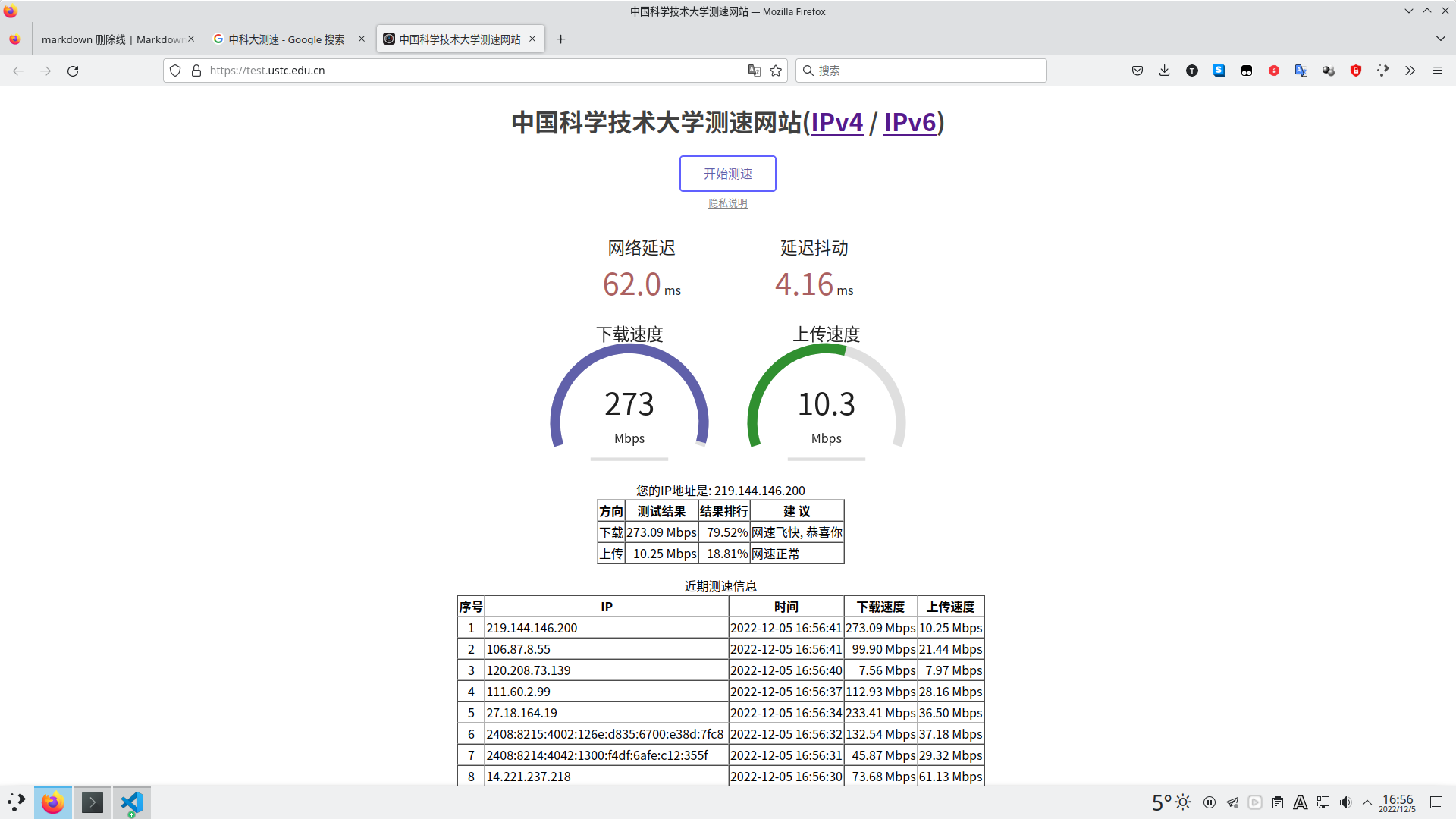
Task: Open the black circle T extension
Action: click(x=1192, y=71)
